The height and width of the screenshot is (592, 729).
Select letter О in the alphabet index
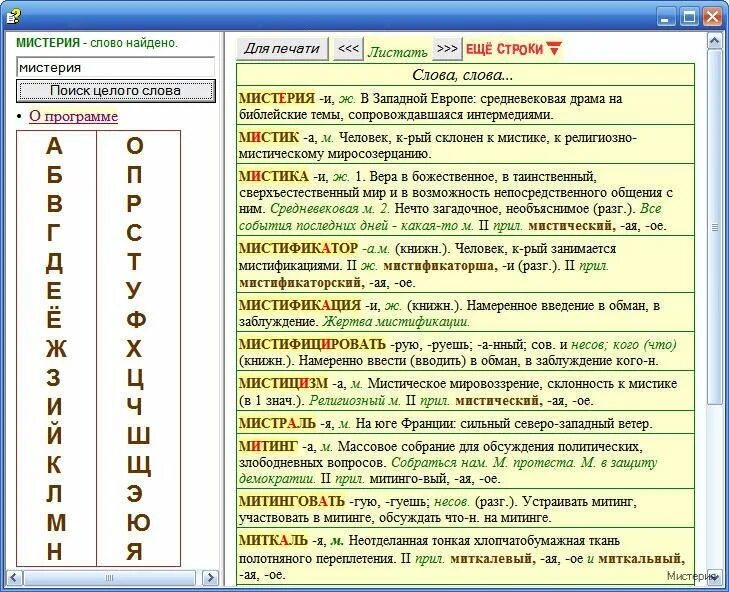tap(135, 146)
